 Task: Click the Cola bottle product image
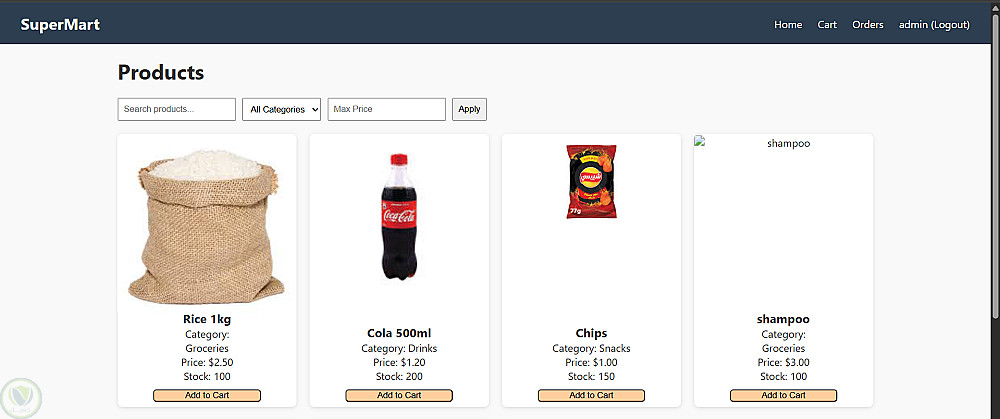[399, 216]
